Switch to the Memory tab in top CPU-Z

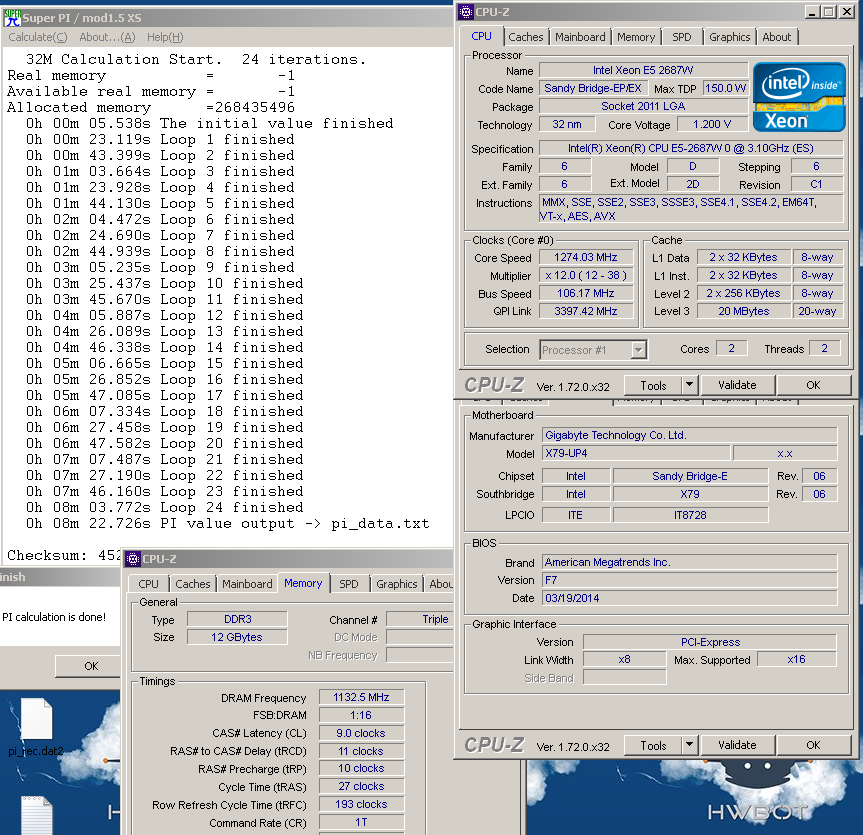[636, 37]
